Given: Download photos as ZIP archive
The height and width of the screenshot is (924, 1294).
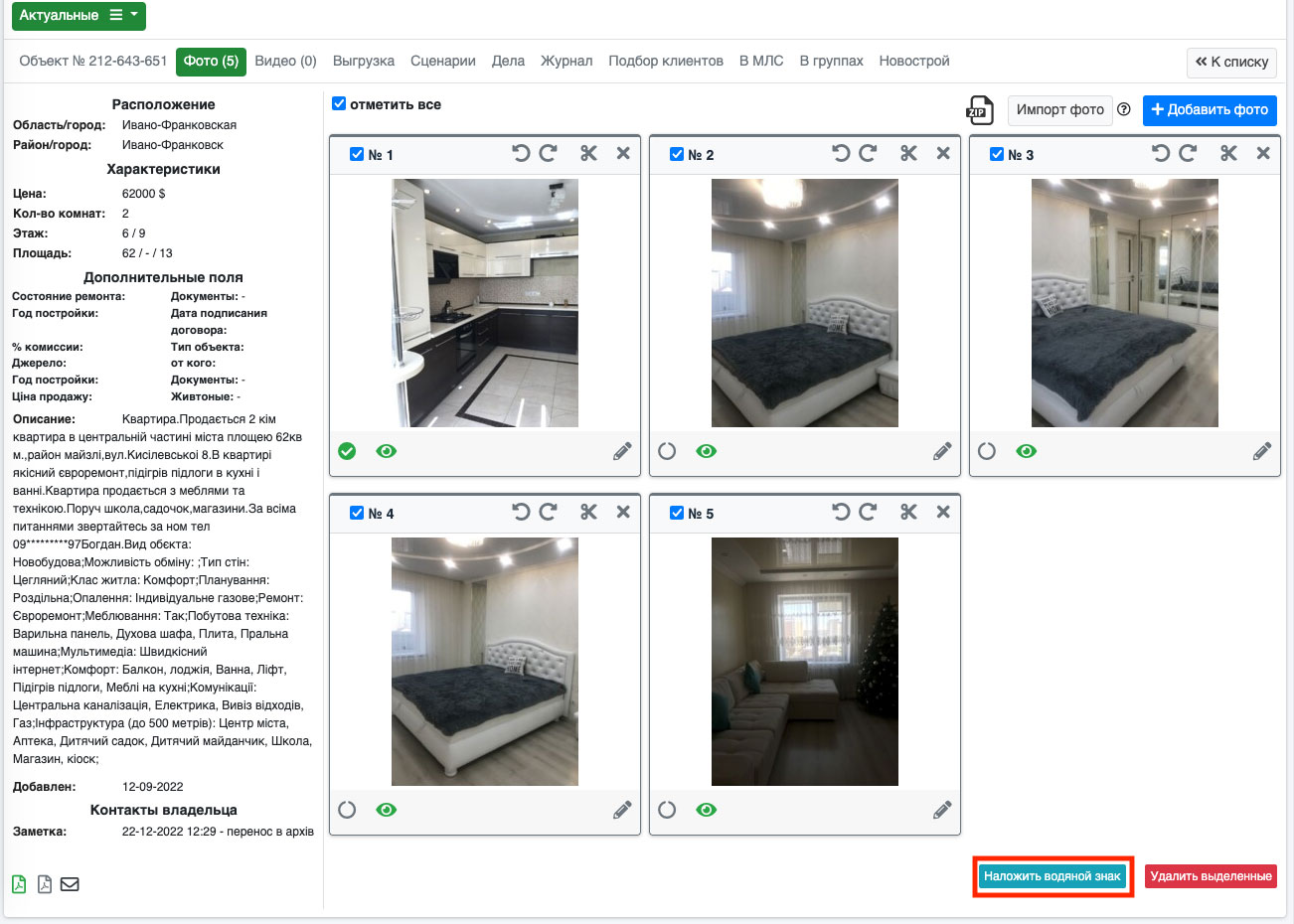Looking at the screenshot, I should tap(980, 110).
